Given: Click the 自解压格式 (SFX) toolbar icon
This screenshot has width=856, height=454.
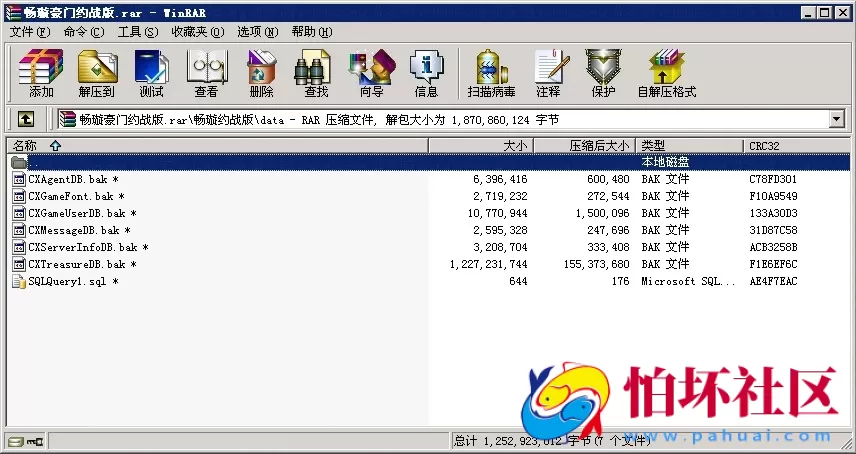Looking at the screenshot, I should point(667,67).
